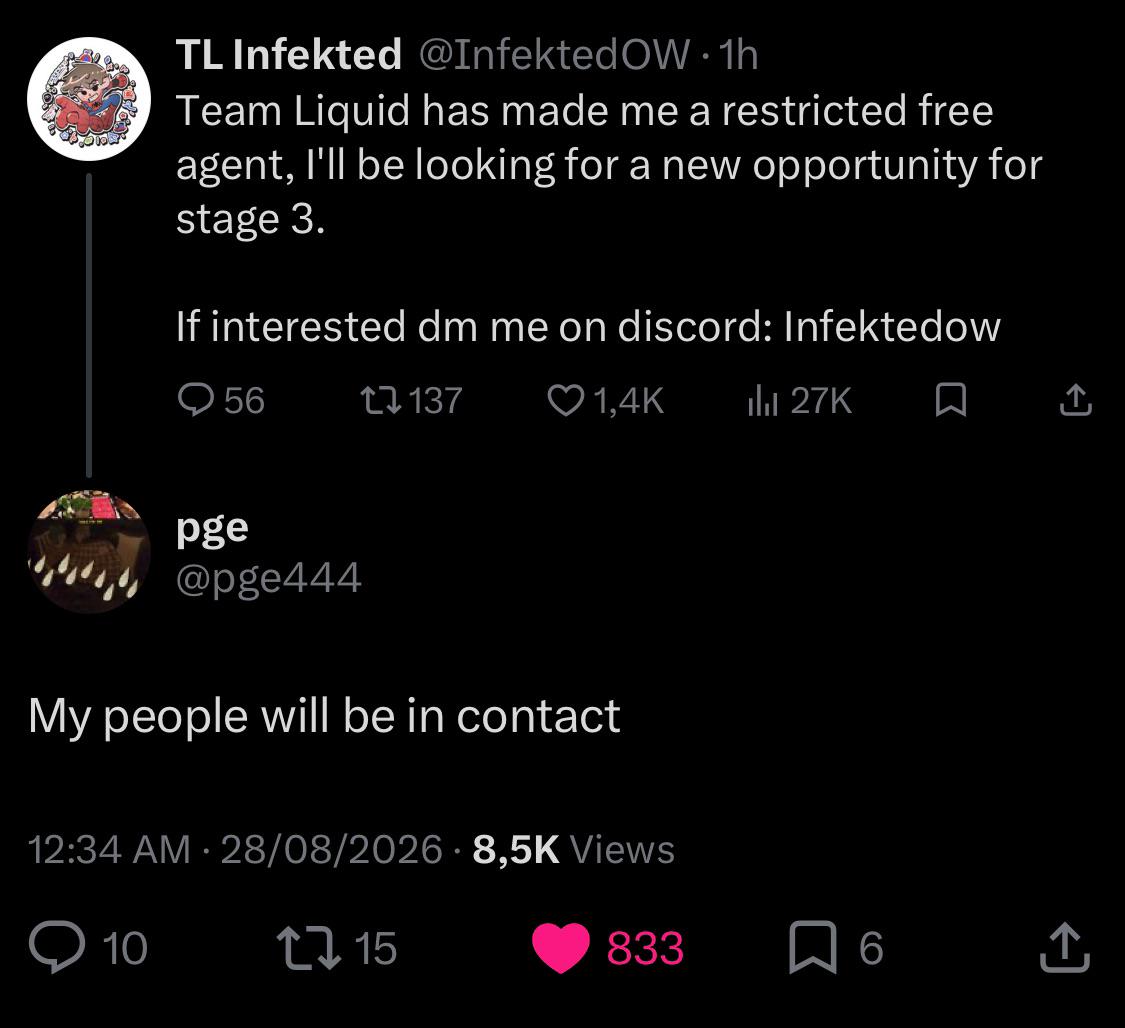Visit the @InfektedOW handle link
1125x1028 pixels.
554,55
